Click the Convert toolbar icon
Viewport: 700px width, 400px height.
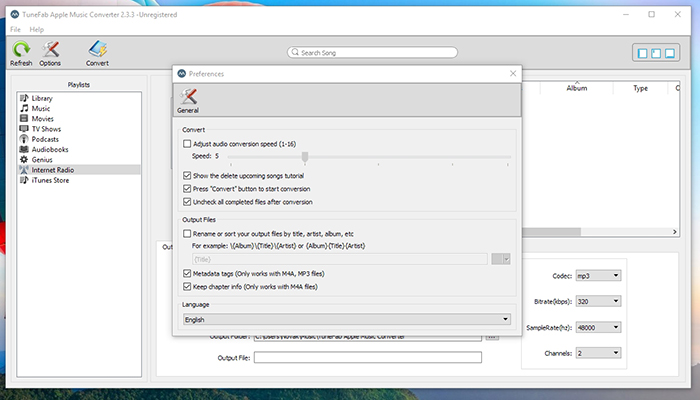pos(97,49)
